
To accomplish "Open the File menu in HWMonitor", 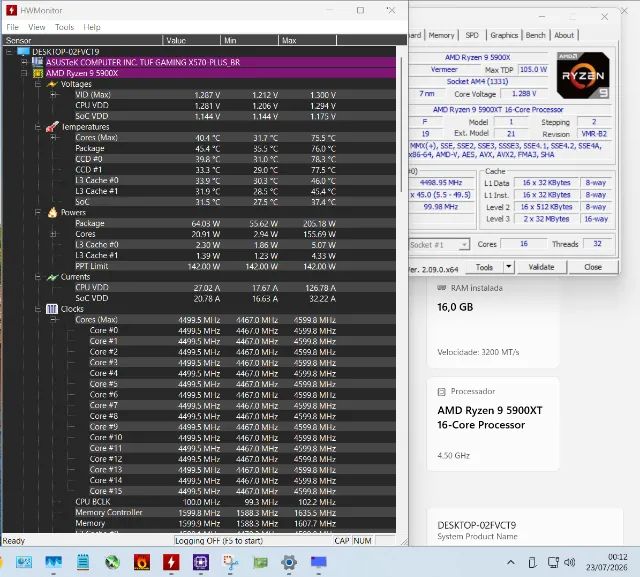I will tap(12, 27).
